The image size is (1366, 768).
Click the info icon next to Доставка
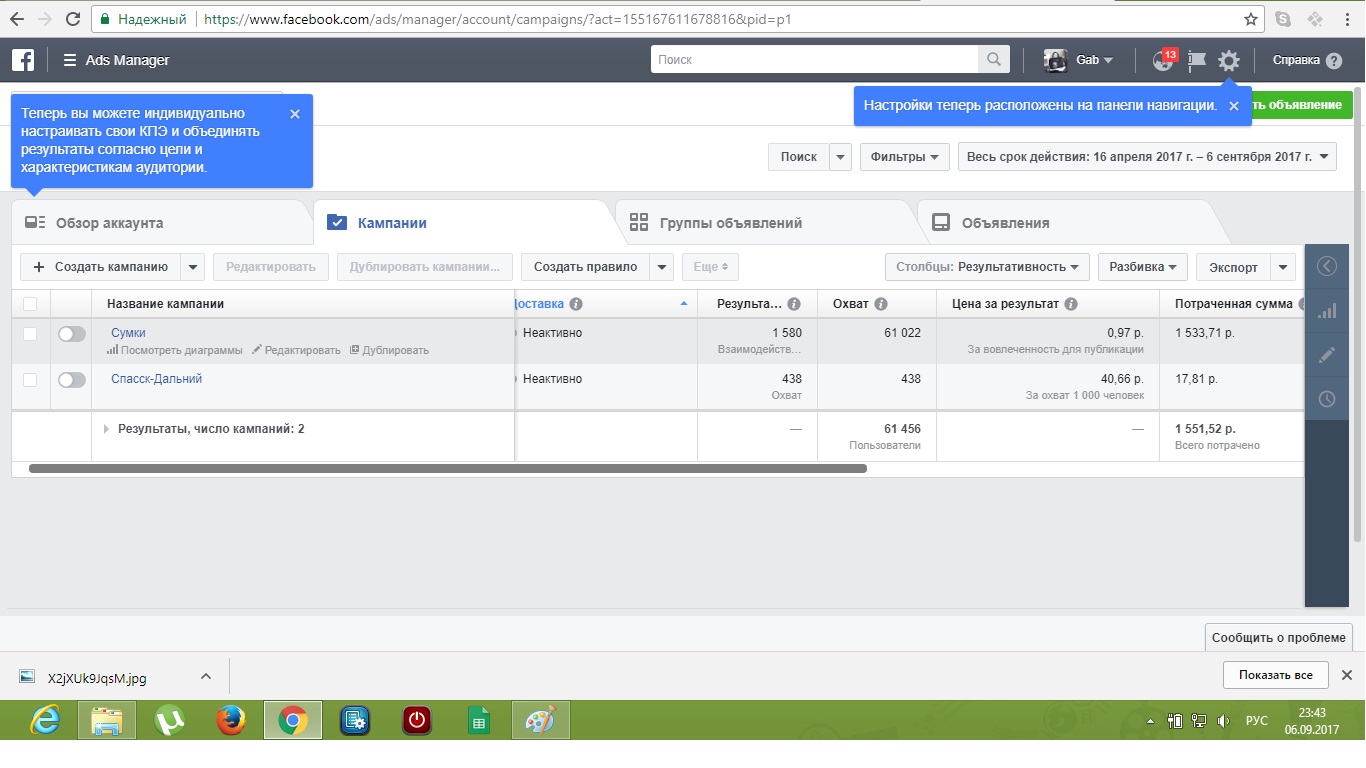point(576,304)
